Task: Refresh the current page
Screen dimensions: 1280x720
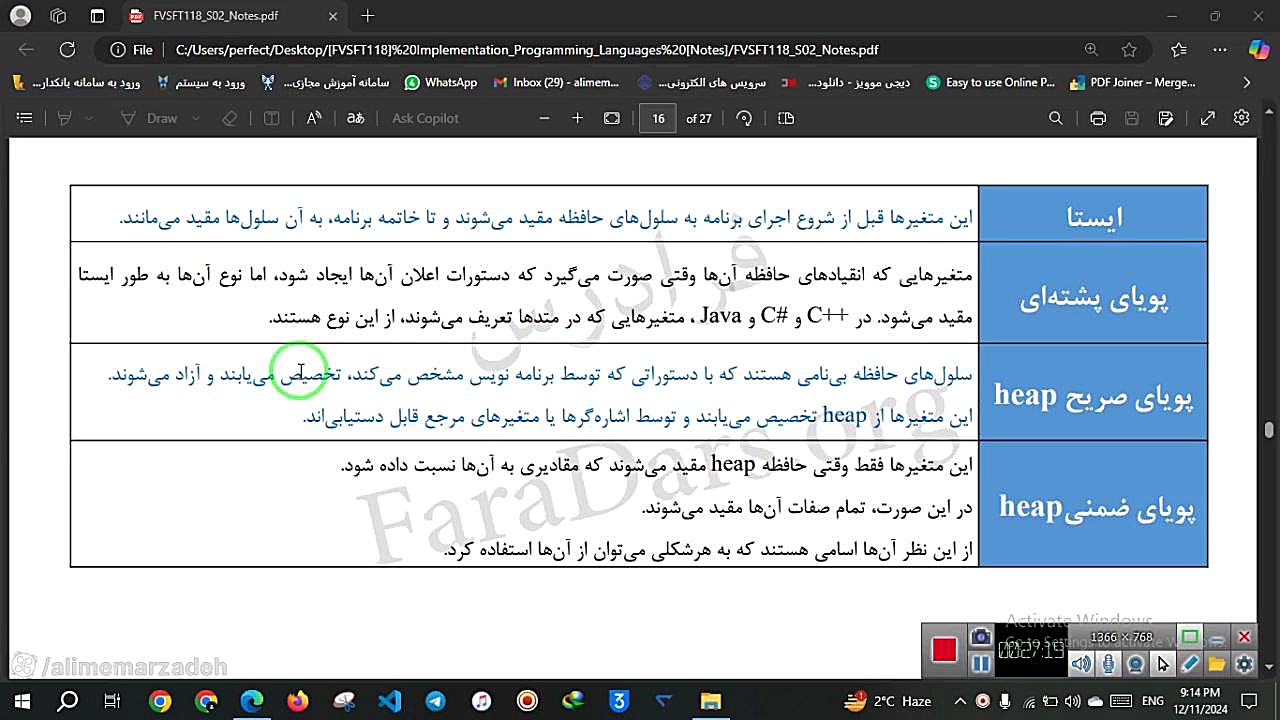Action: 67,50
